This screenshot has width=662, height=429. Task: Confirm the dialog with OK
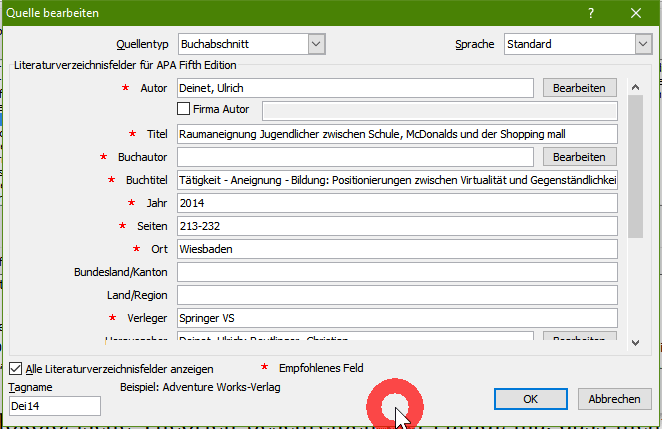pos(531,399)
